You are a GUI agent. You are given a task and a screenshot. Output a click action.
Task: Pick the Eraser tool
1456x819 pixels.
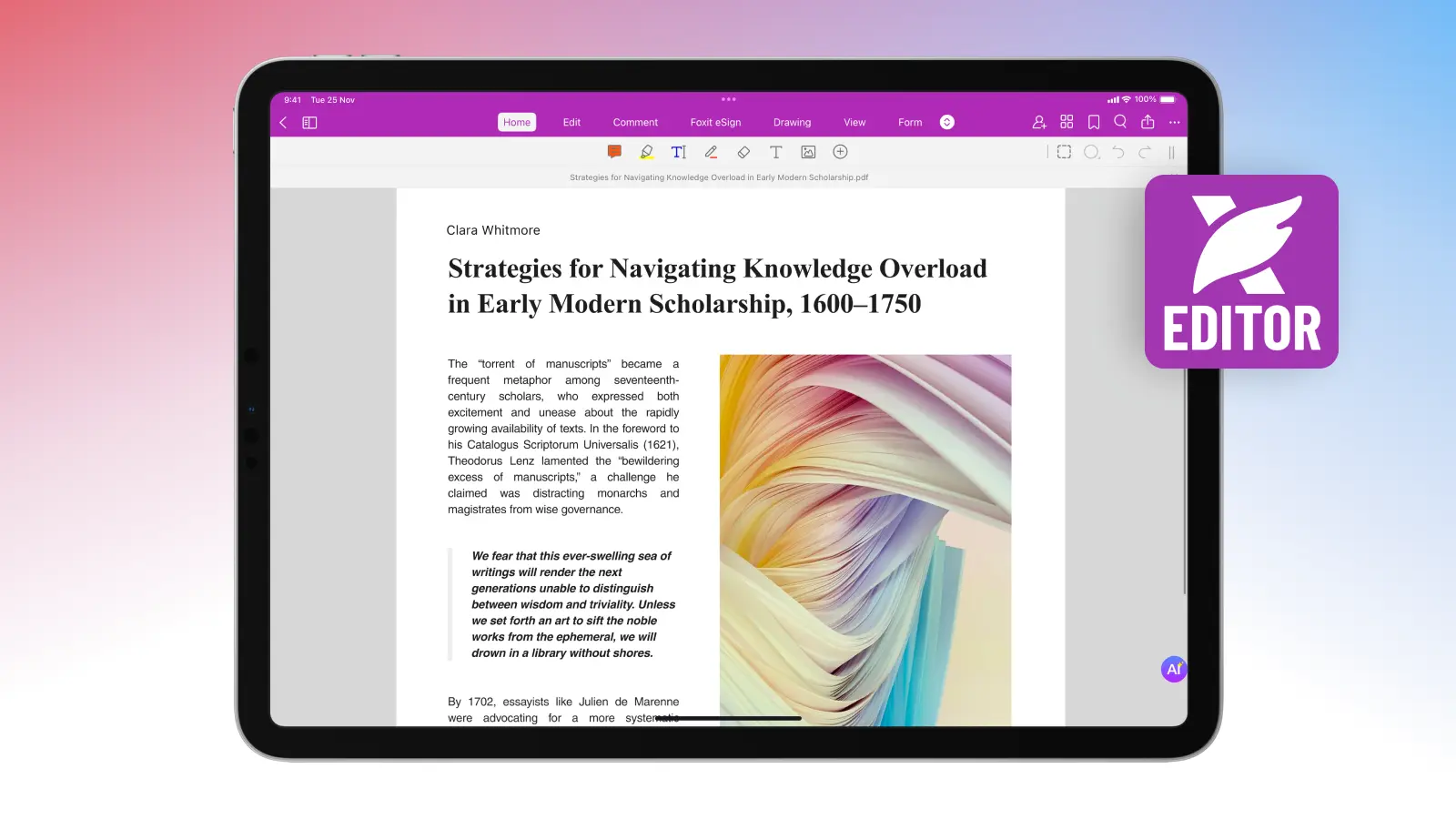pos(743,152)
